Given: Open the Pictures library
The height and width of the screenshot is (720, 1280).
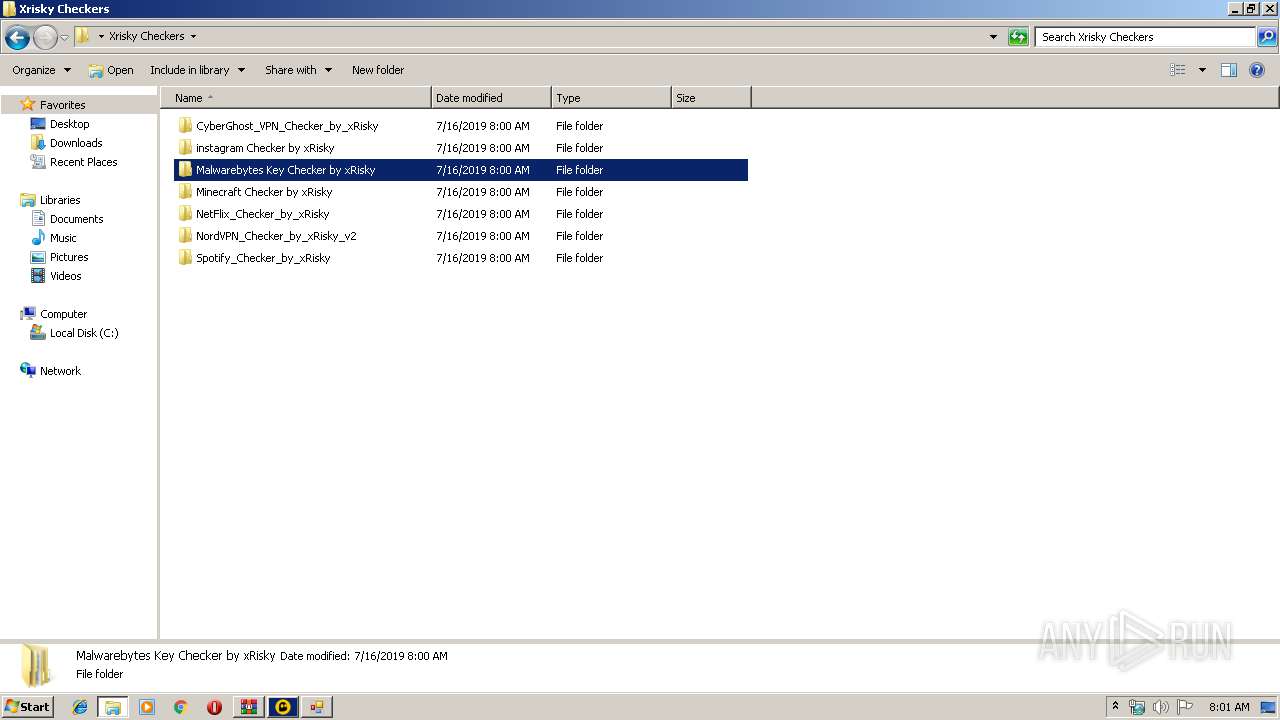Looking at the screenshot, I should 69,257.
